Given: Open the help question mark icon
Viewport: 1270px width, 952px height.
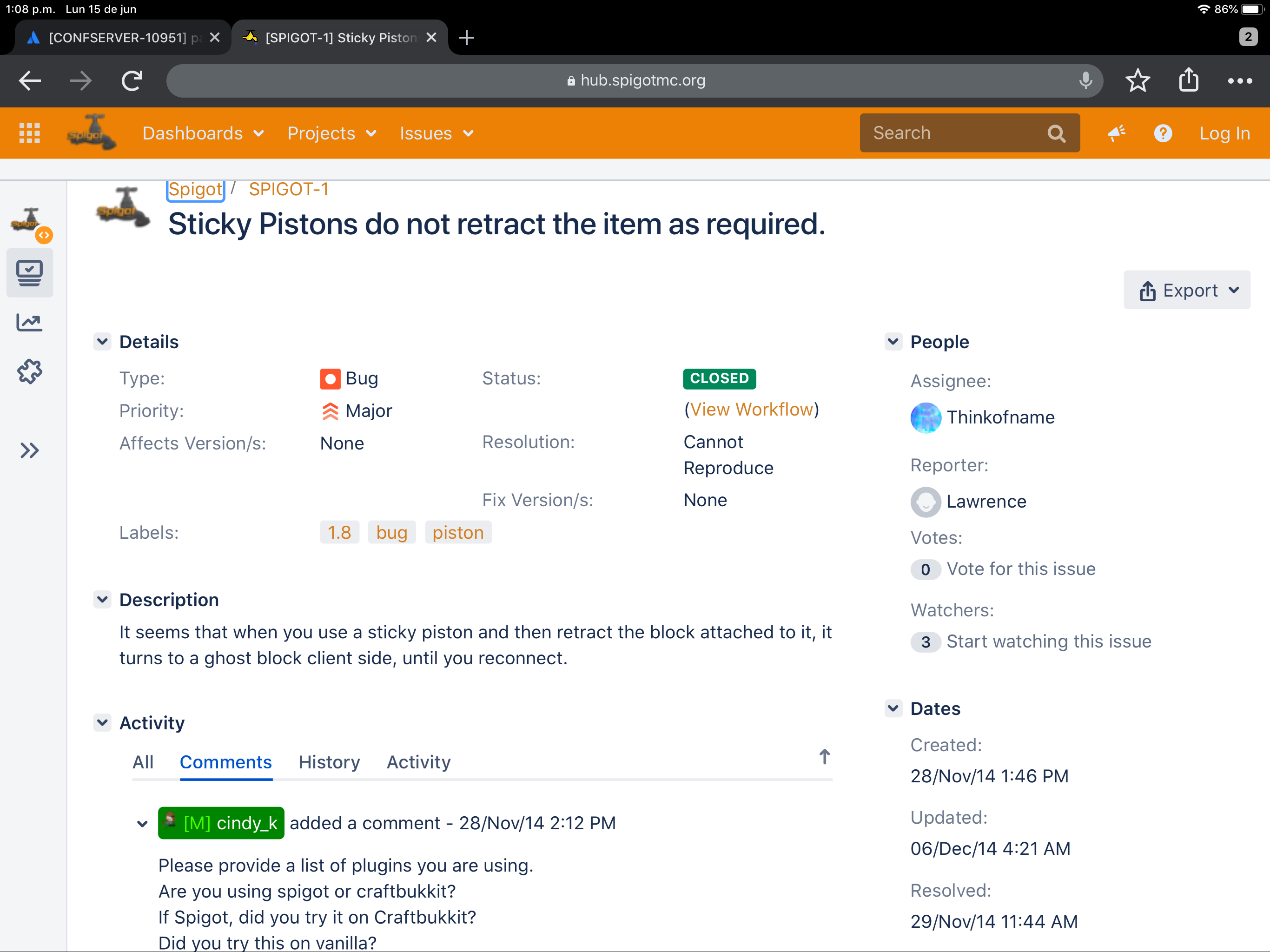Looking at the screenshot, I should point(1163,133).
